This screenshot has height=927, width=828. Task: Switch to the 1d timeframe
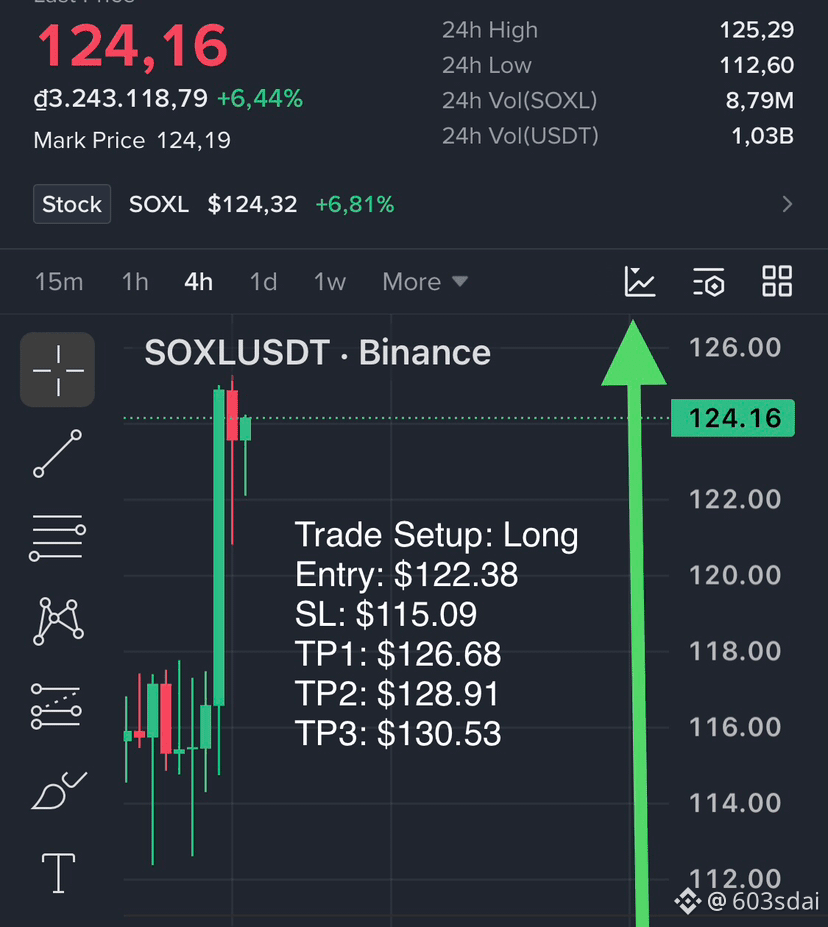[x=264, y=282]
